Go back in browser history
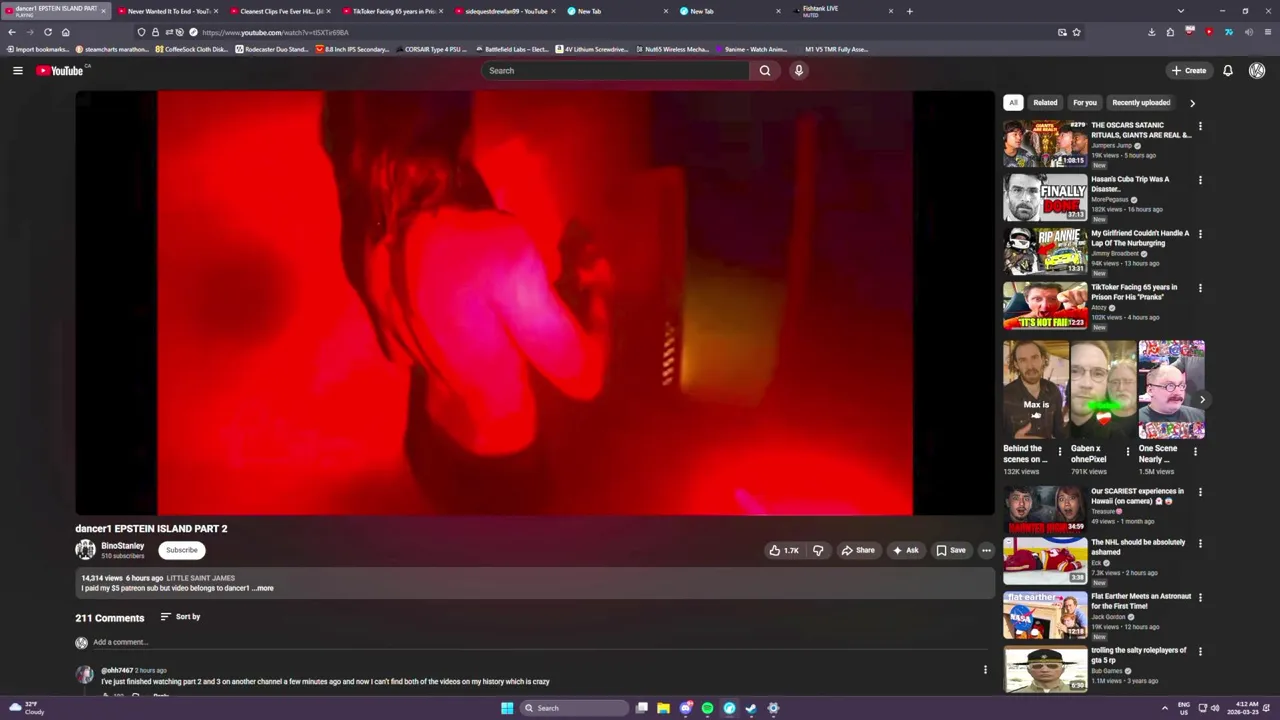Screen dimensions: 1280x720 coord(12,32)
